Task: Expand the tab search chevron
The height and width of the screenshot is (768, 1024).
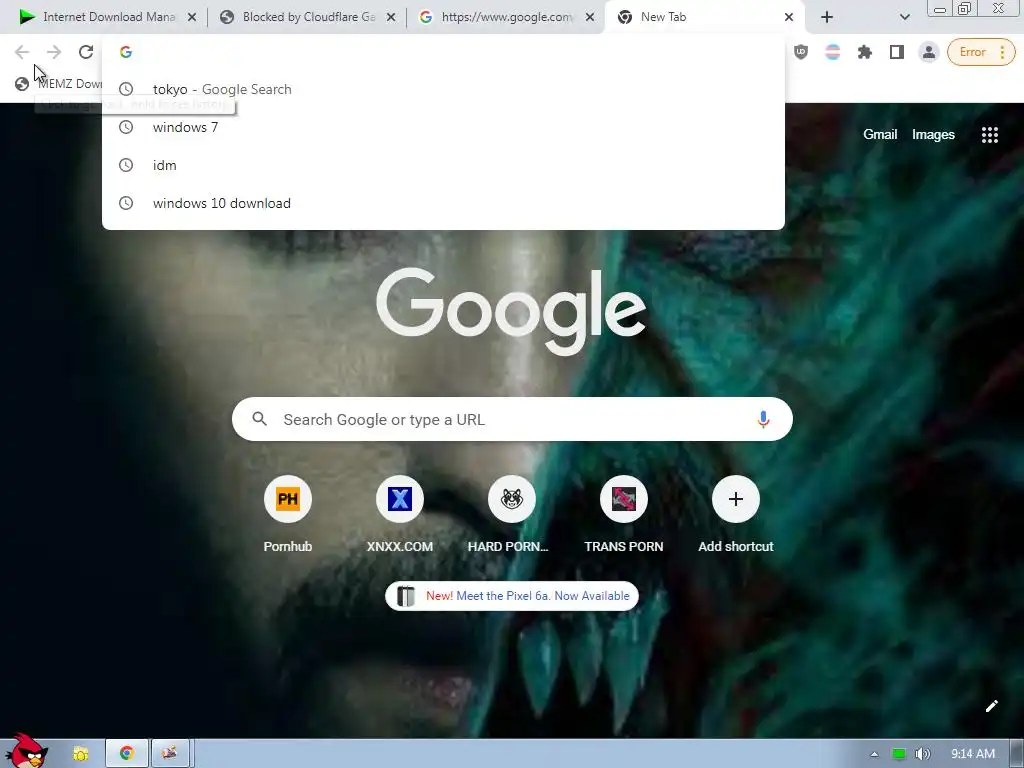Action: click(904, 18)
